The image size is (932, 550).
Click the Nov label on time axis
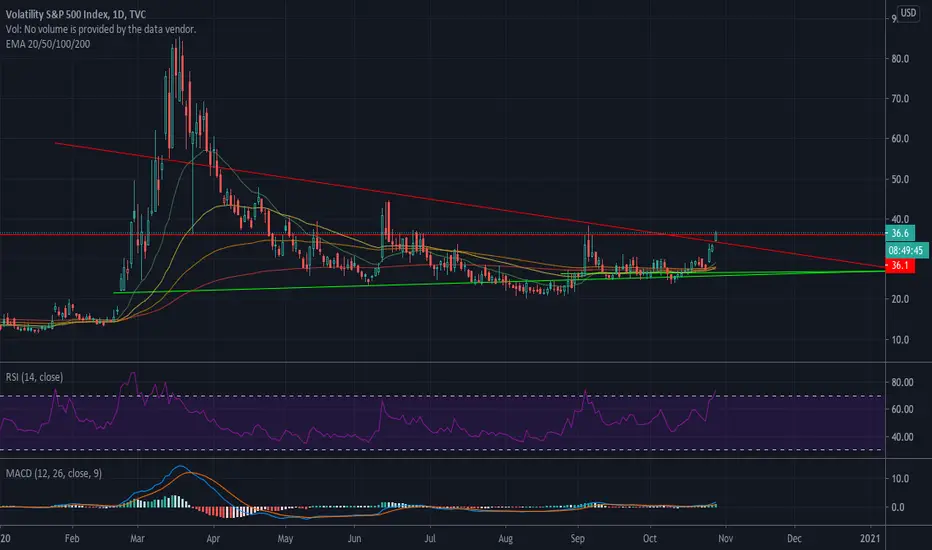pyautogui.click(x=725, y=538)
